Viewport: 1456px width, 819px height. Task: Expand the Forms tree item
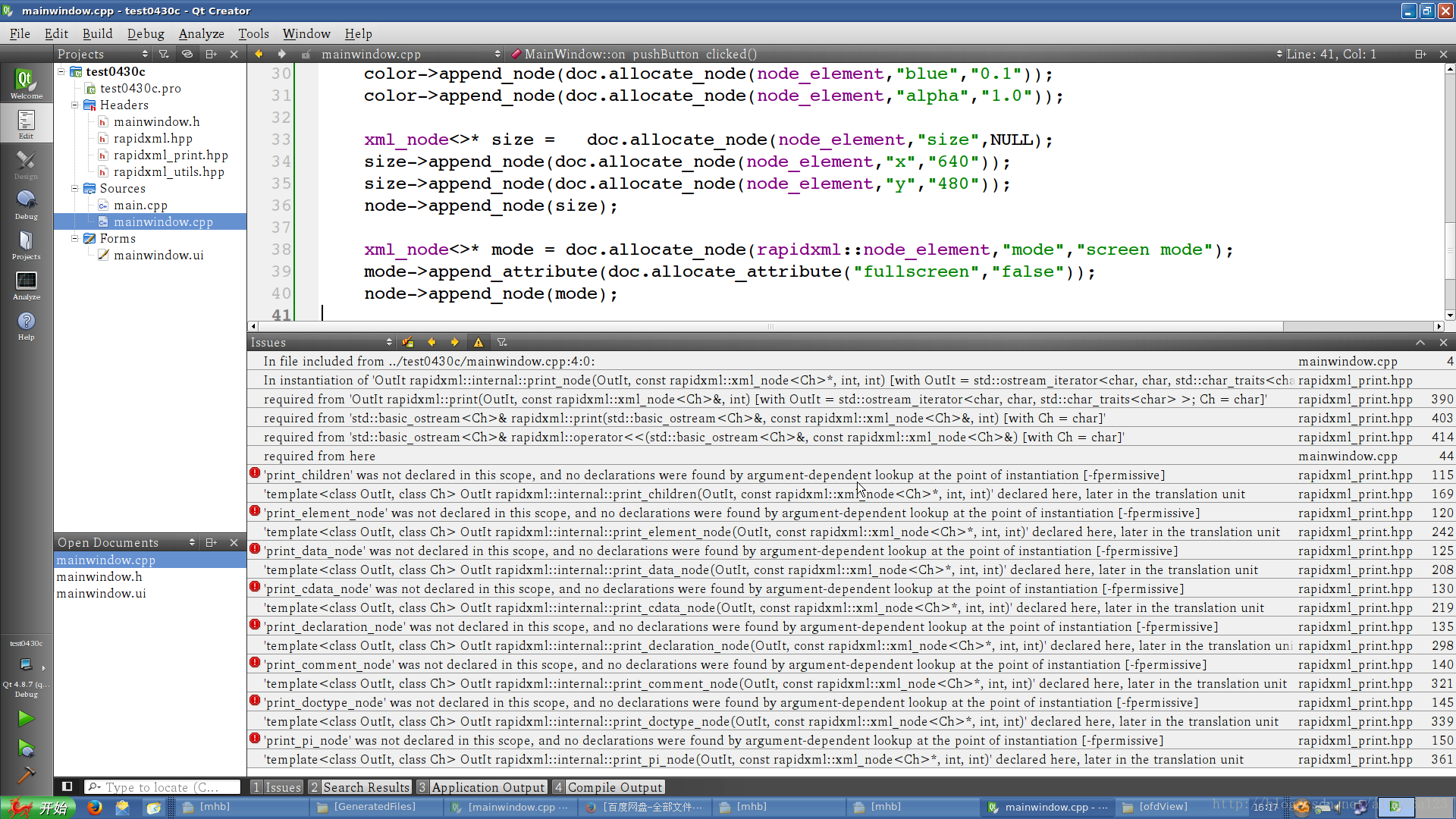[x=75, y=238]
